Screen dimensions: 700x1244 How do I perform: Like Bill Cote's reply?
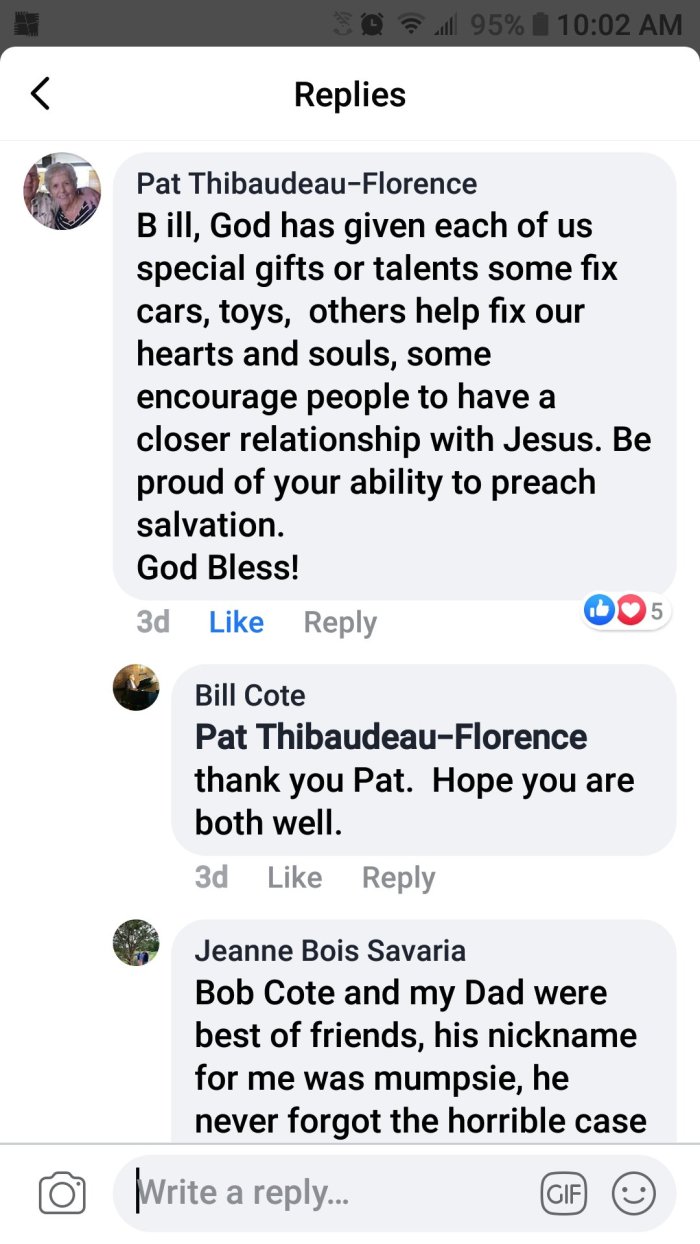(294, 877)
